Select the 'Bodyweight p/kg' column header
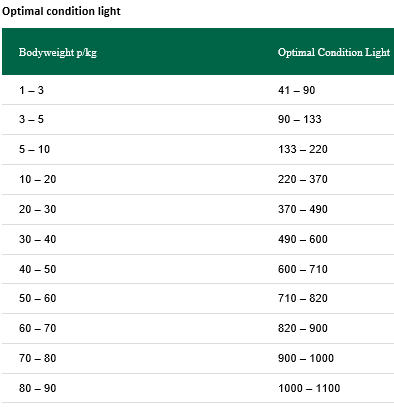This screenshot has height=411, width=394. 58,52
